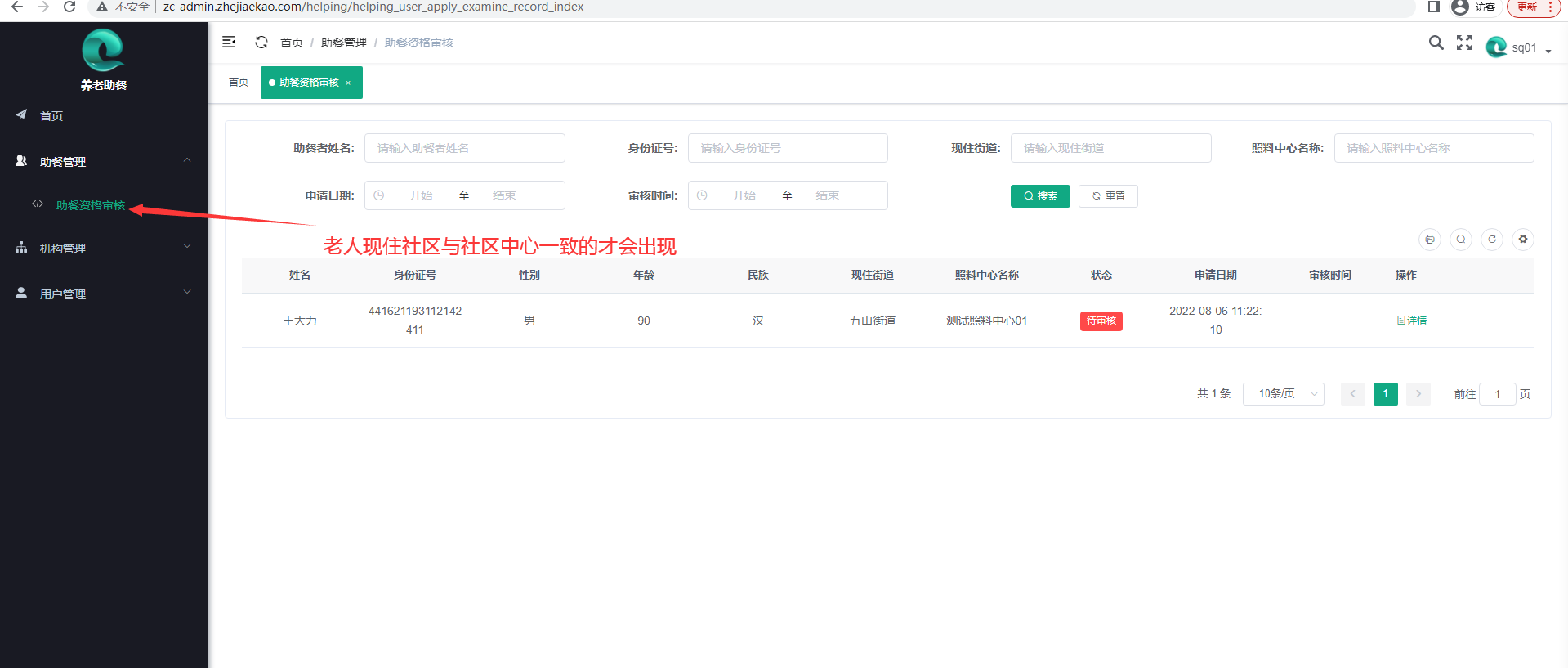Image resolution: width=1568 pixels, height=668 pixels.
Task: Expand the 用户管理 sidebar menu
Action: (104, 294)
